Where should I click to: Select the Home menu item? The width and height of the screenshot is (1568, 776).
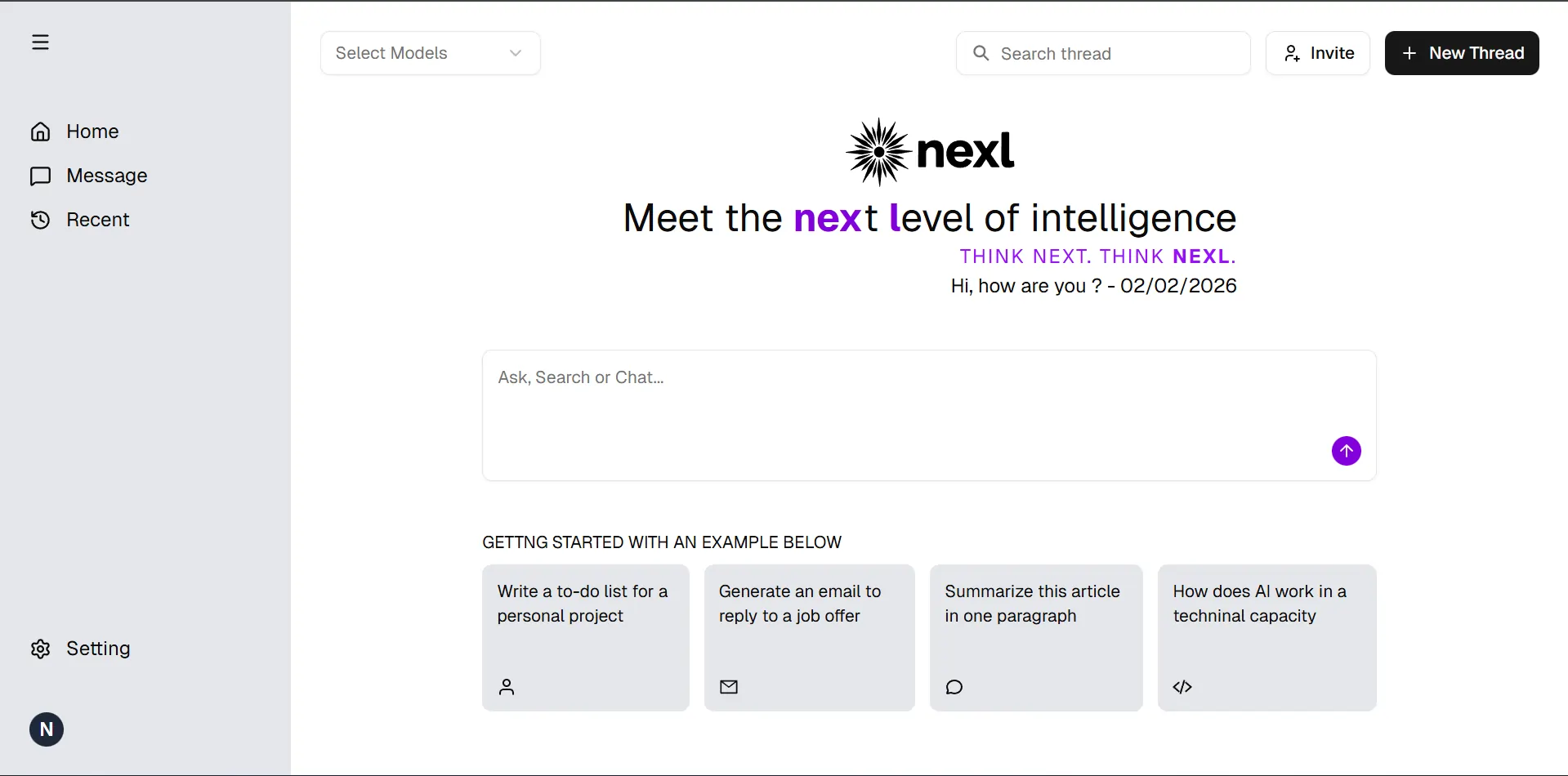[92, 132]
